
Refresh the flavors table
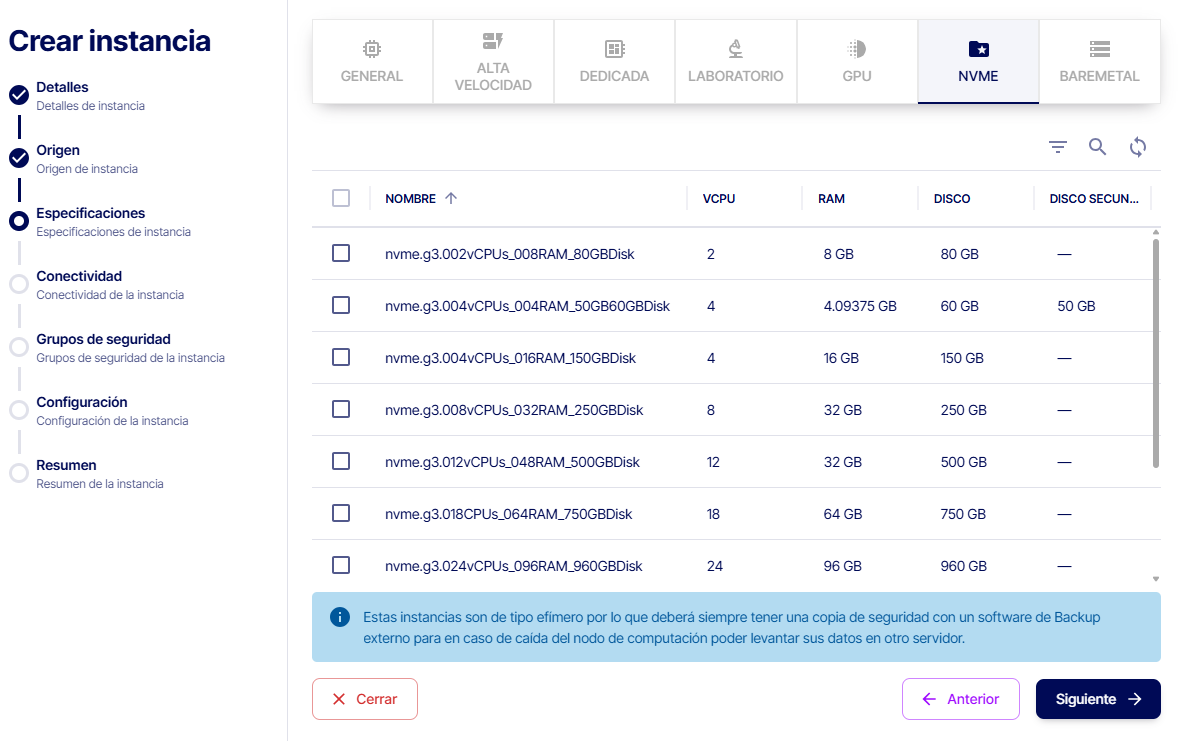point(1138,147)
